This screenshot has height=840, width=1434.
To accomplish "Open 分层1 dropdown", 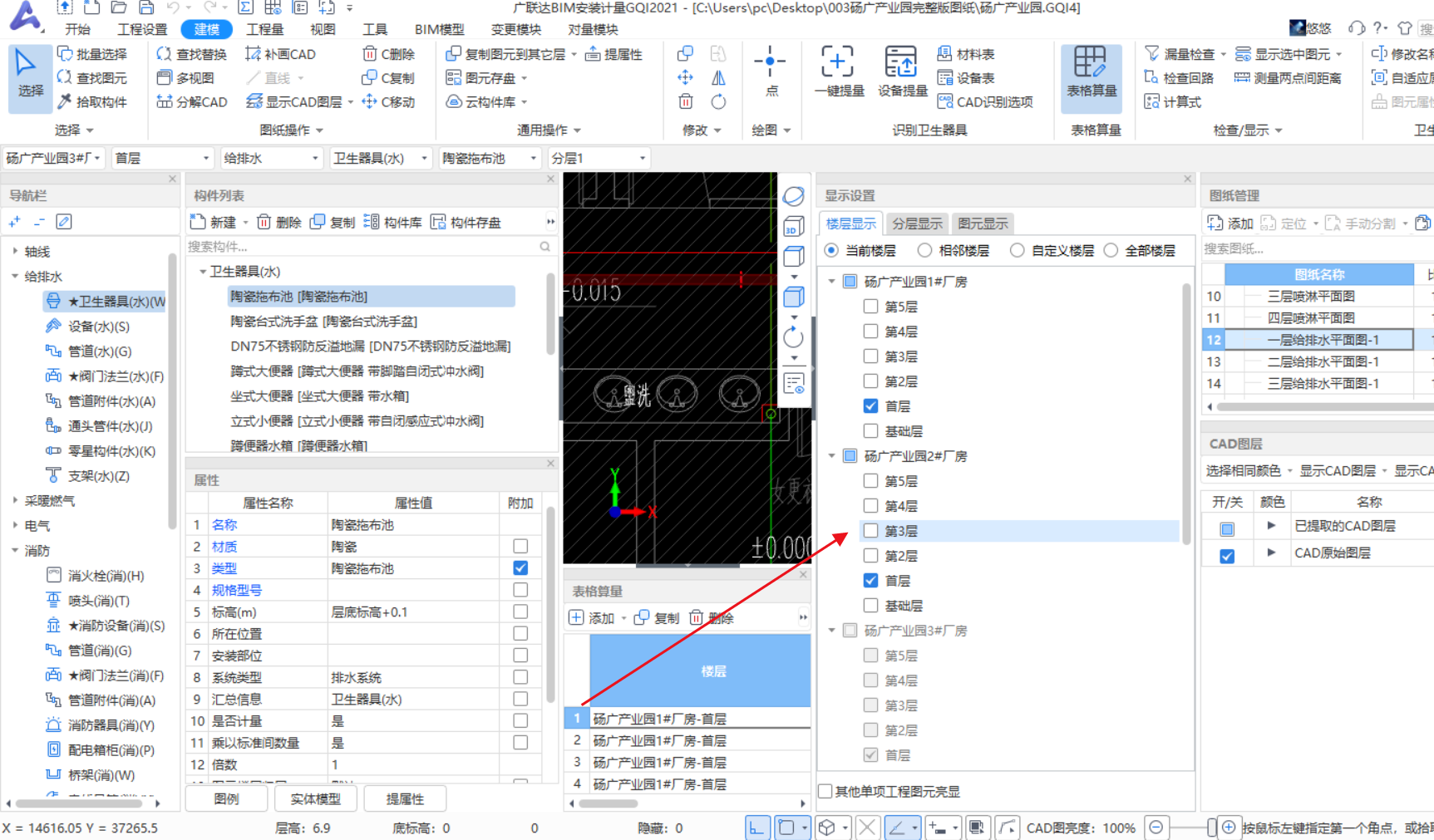I will pyautogui.click(x=598, y=158).
